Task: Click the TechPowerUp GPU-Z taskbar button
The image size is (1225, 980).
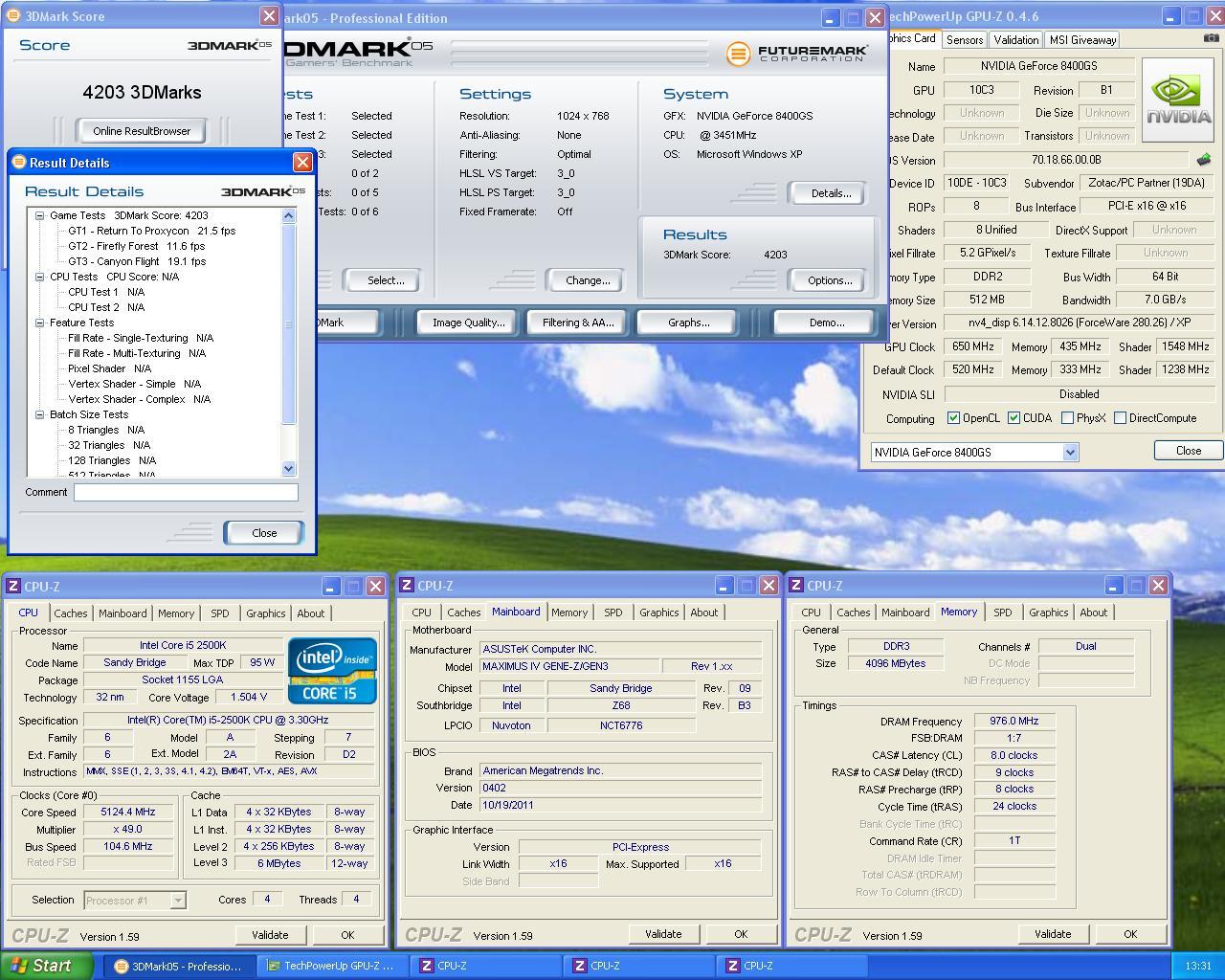Action: tap(333, 967)
